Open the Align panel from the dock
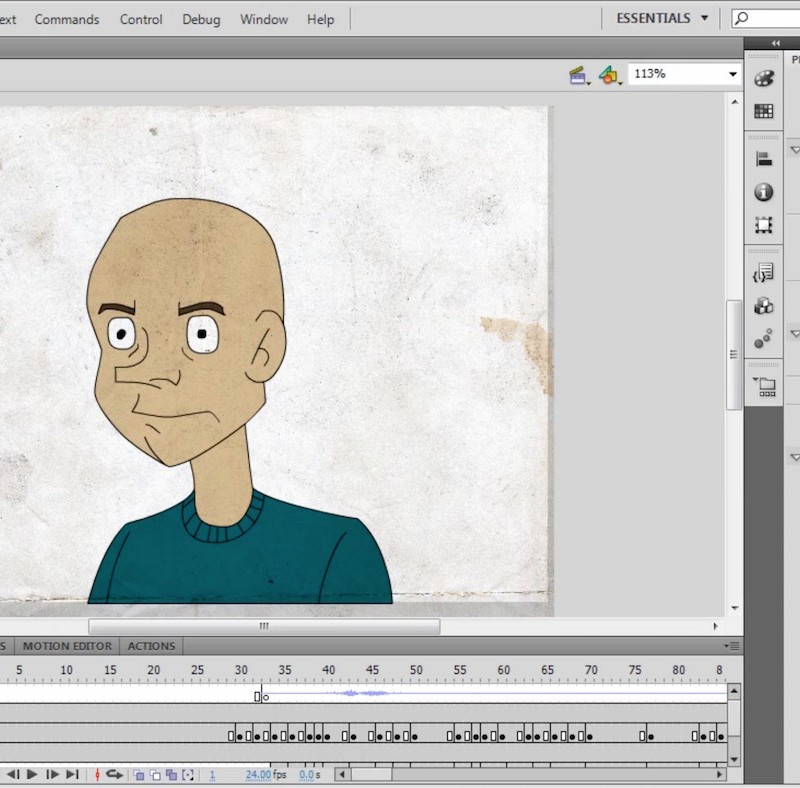 pyautogui.click(x=763, y=156)
